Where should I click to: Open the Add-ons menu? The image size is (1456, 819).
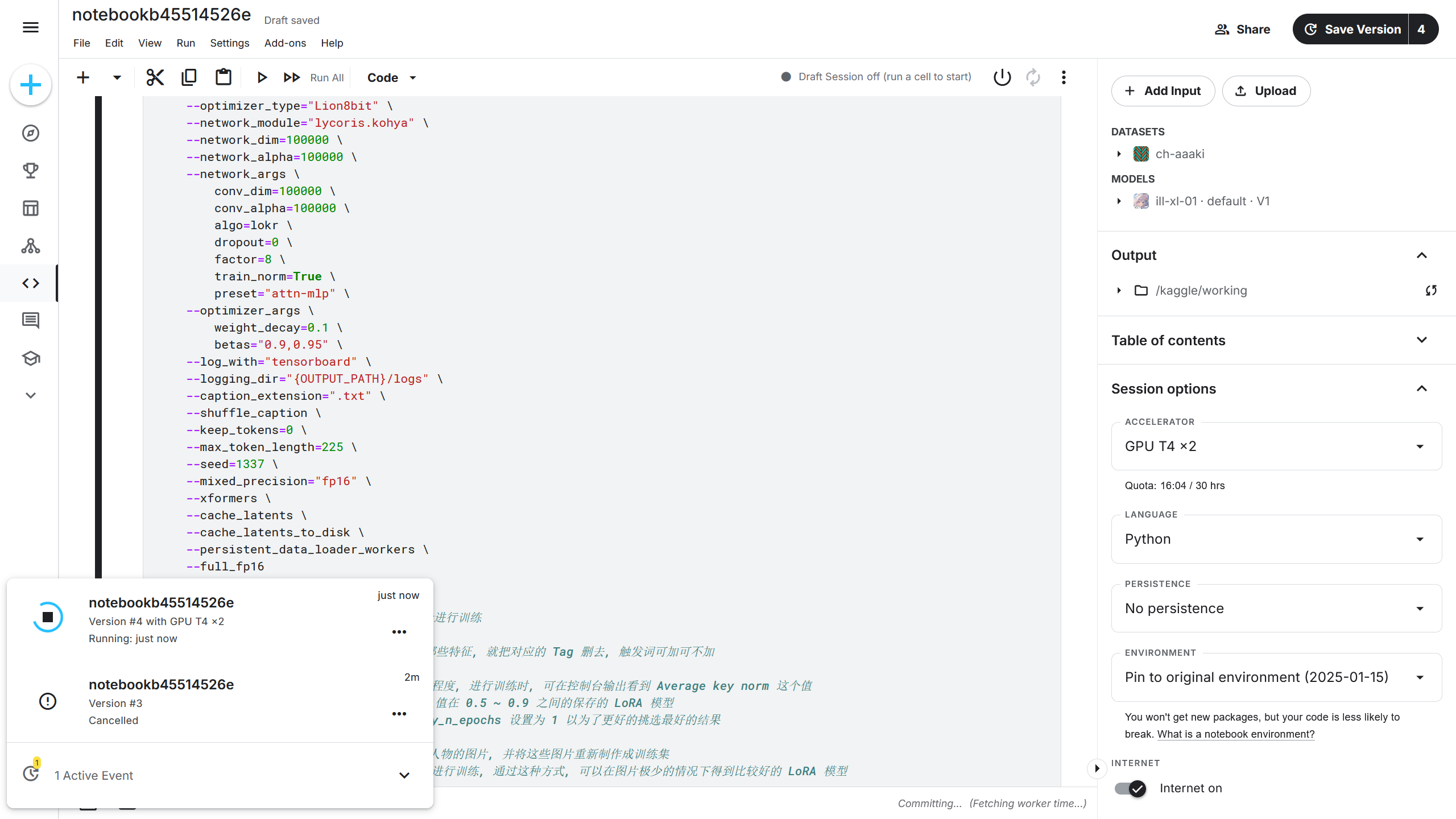pos(284,43)
